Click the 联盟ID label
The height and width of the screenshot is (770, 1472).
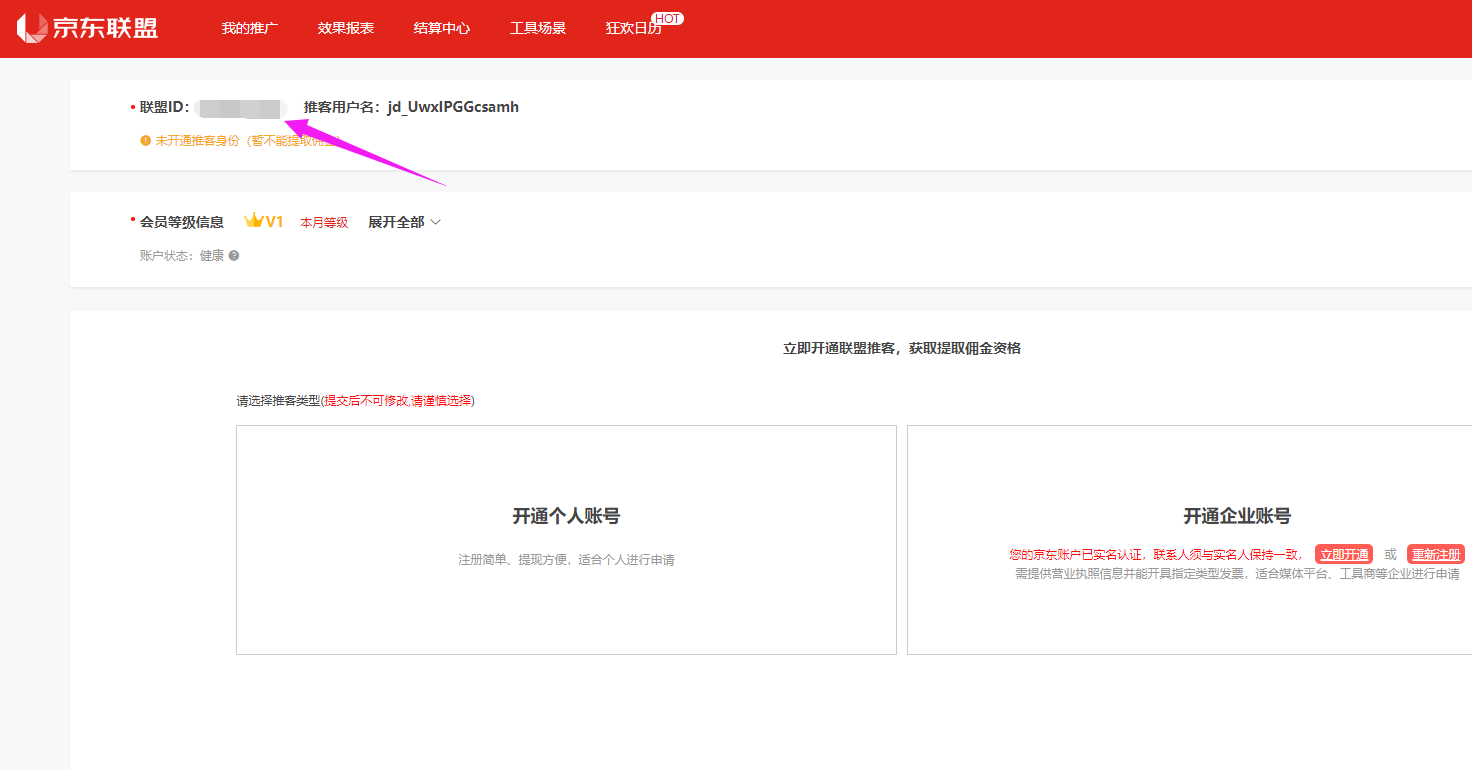click(165, 107)
